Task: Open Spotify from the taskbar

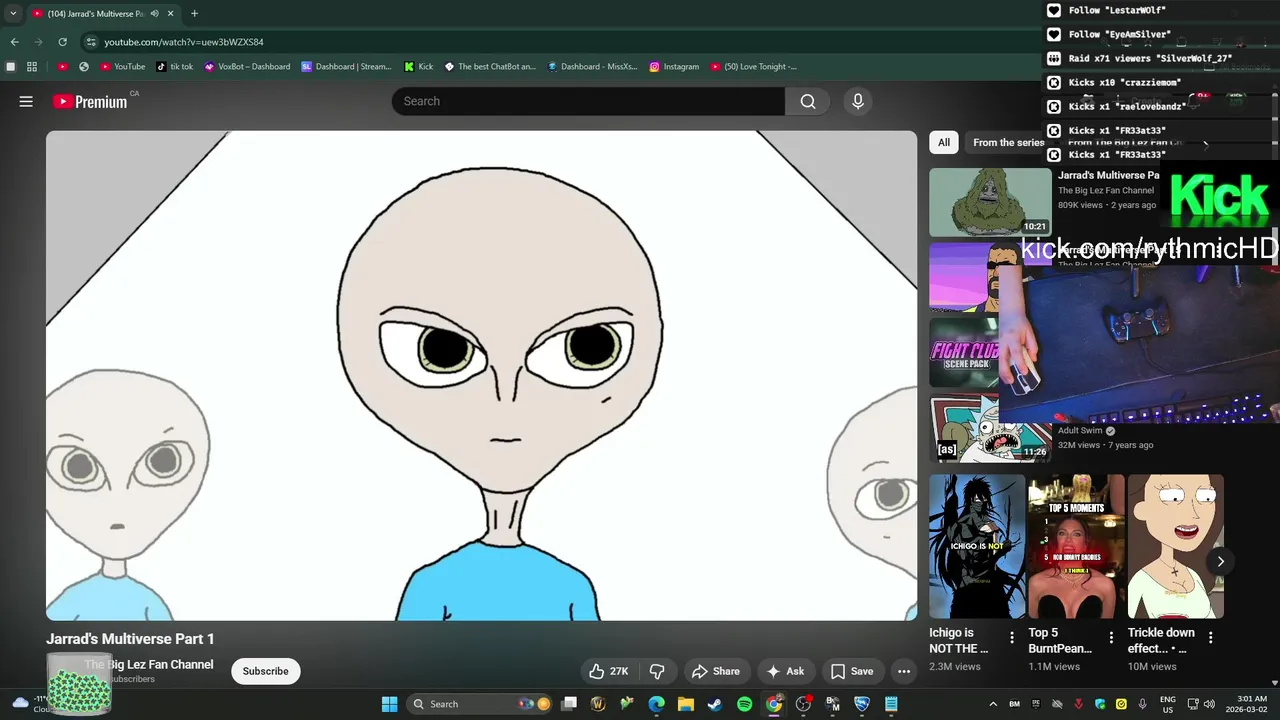Action: click(744, 704)
